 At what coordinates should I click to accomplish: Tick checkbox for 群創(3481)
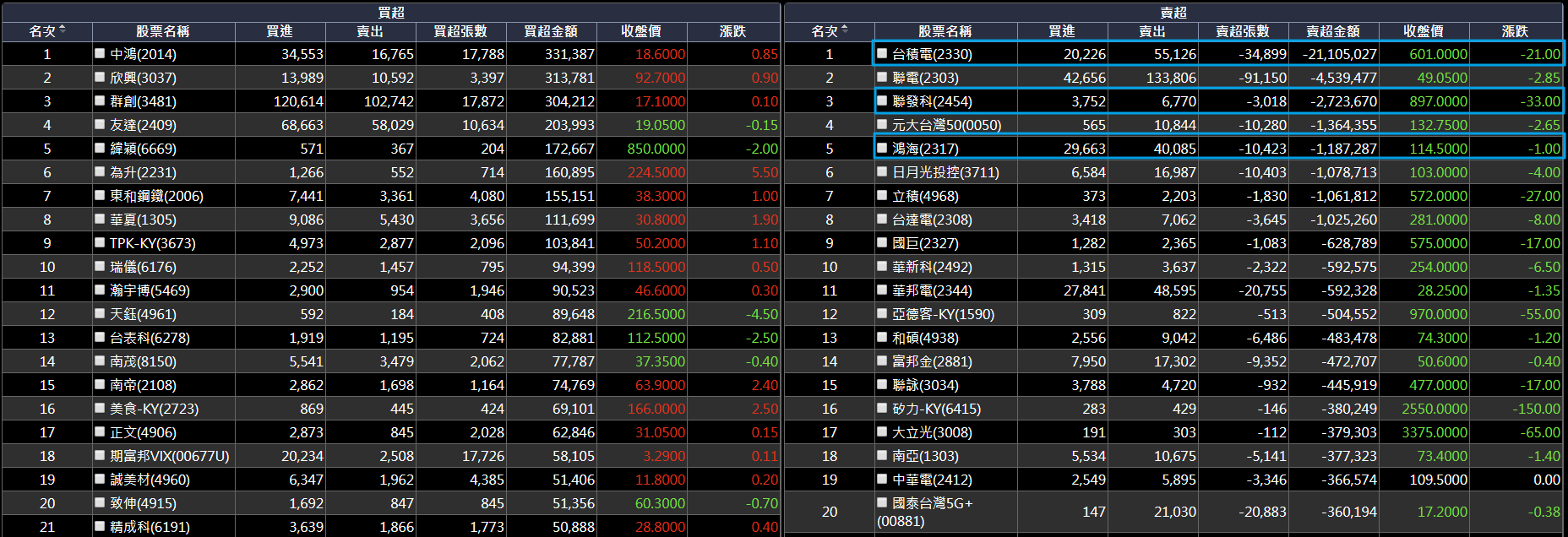[x=100, y=100]
